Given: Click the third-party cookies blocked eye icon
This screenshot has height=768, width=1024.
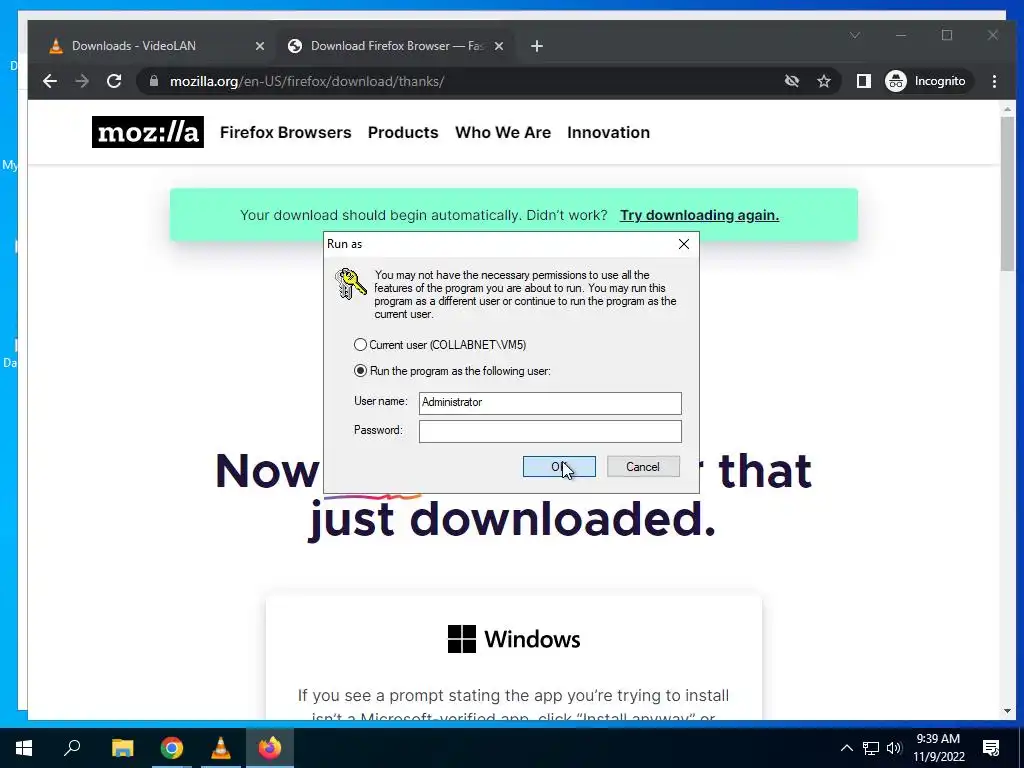Looking at the screenshot, I should 792,81.
